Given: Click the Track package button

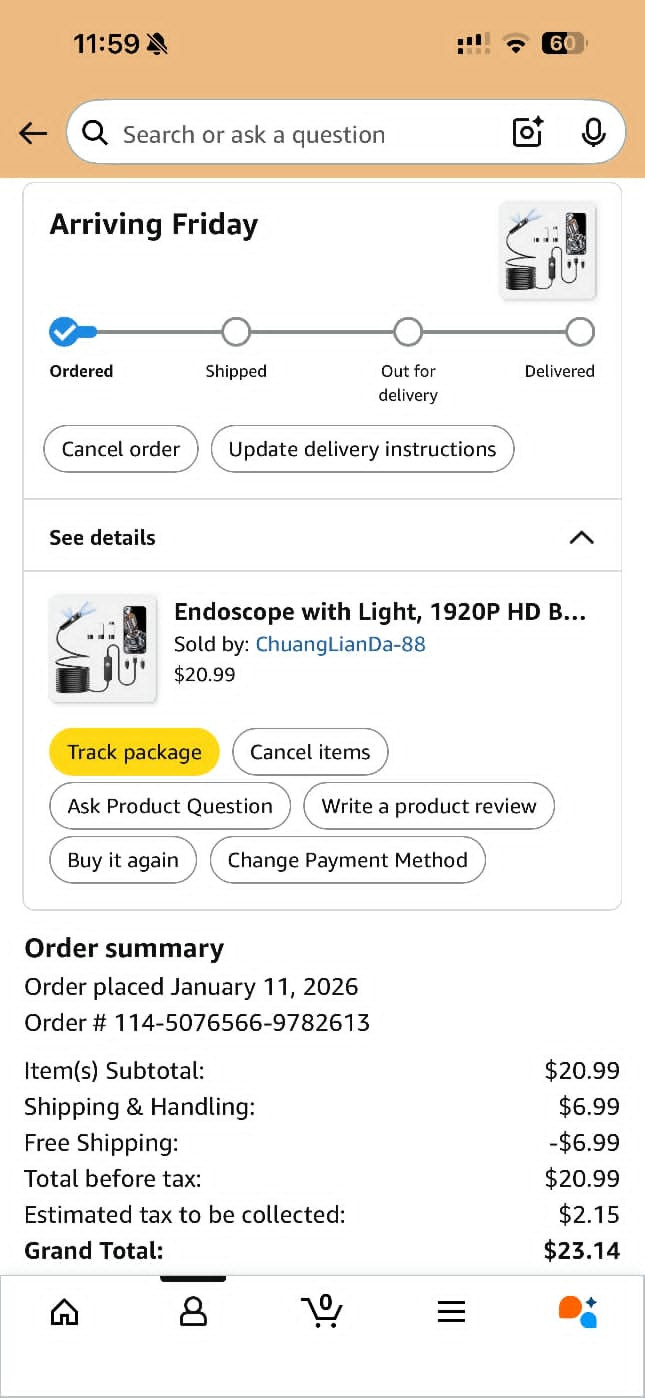Looking at the screenshot, I should 134,752.
